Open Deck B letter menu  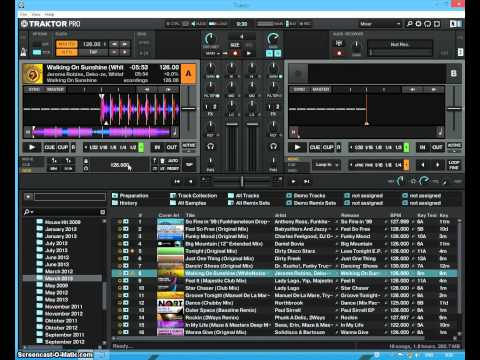[454, 73]
